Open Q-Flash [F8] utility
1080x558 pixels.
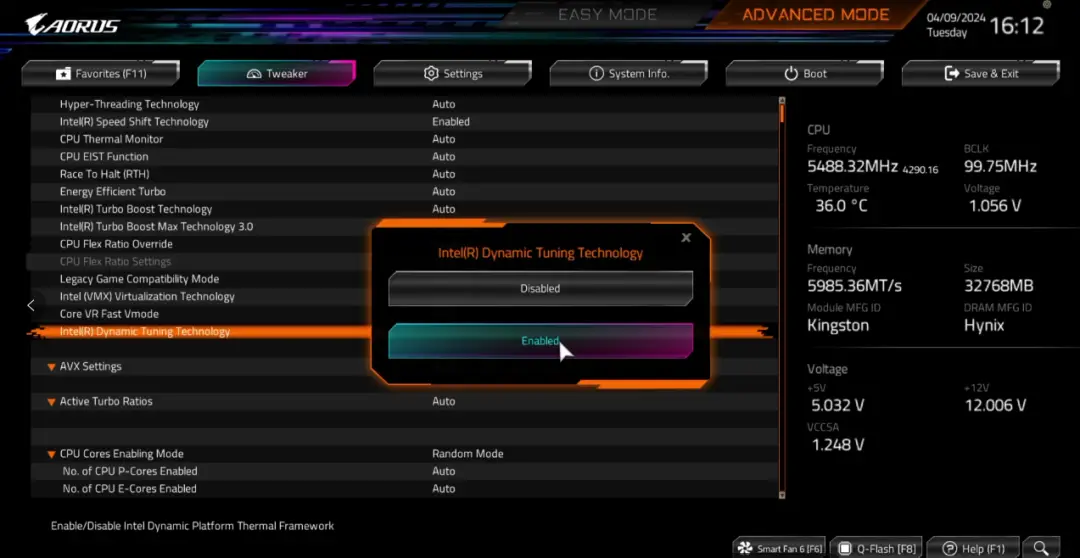[x=876, y=549]
